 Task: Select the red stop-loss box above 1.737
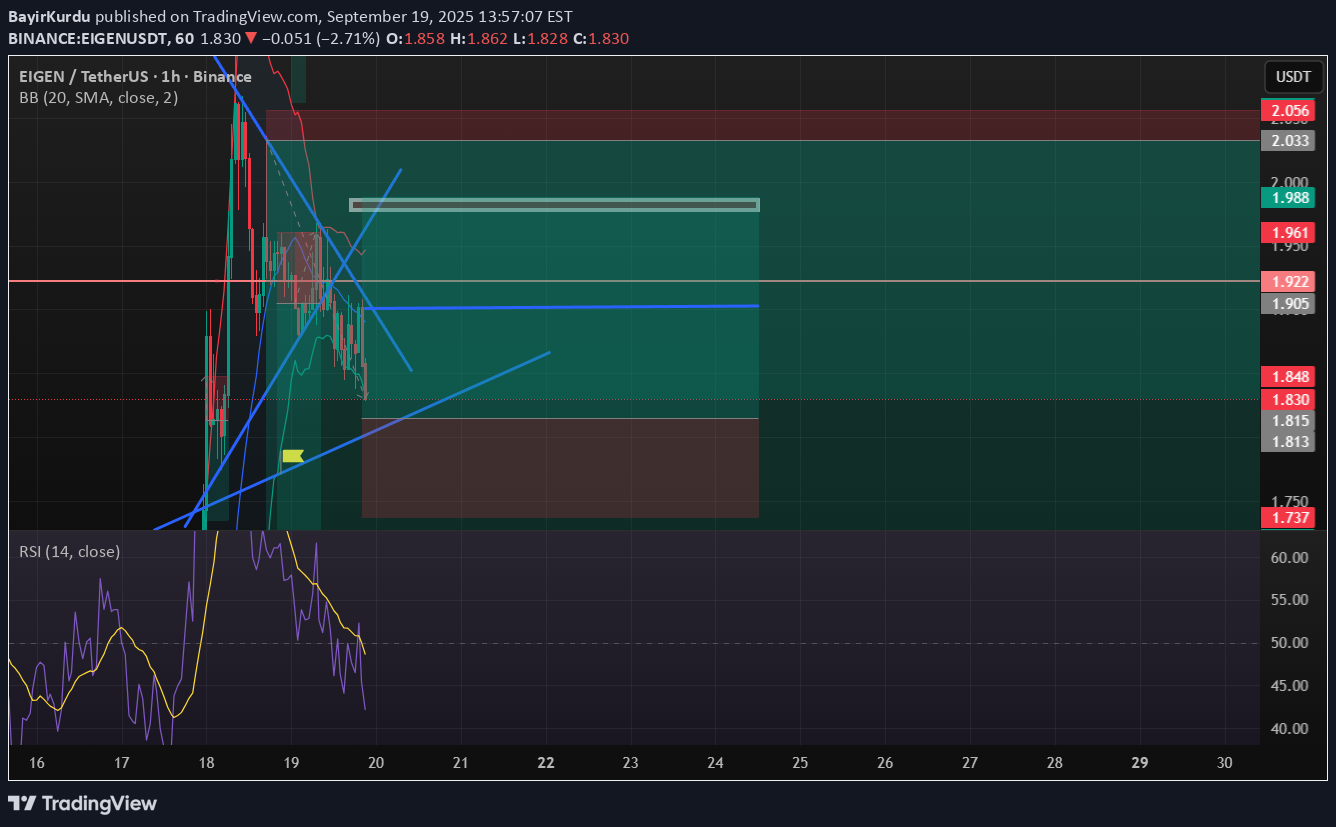click(x=560, y=468)
